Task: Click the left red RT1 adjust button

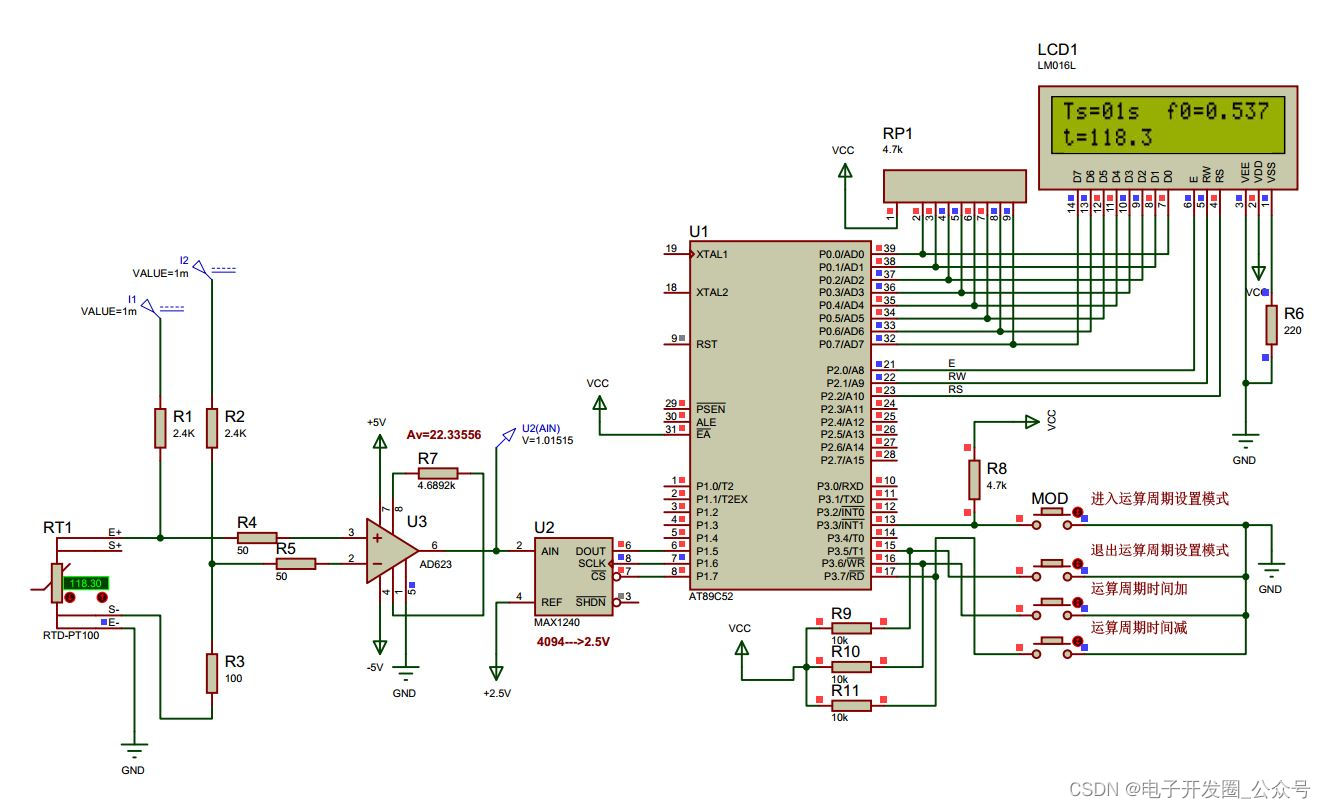Action: [x=70, y=597]
